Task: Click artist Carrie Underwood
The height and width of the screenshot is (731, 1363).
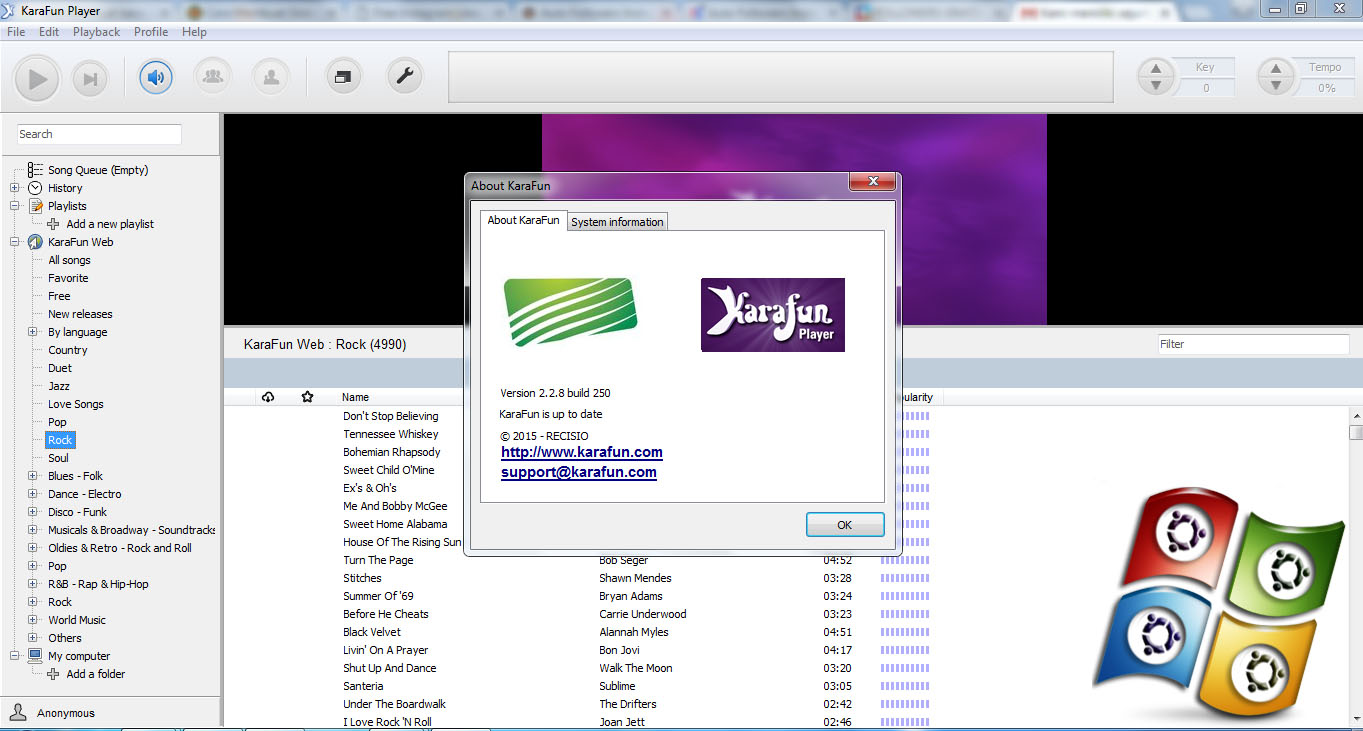Action: (643, 614)
